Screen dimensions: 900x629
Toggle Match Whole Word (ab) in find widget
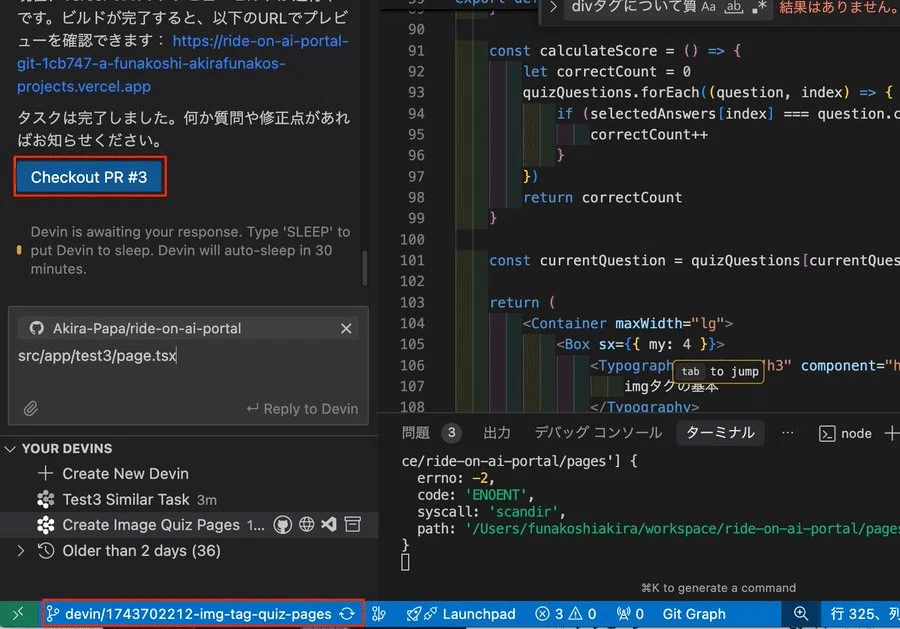734,7
